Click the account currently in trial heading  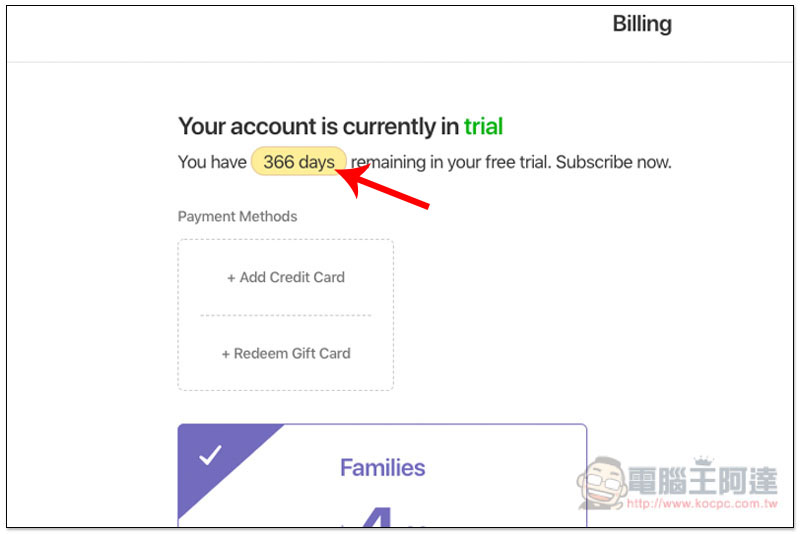point(340,126)
